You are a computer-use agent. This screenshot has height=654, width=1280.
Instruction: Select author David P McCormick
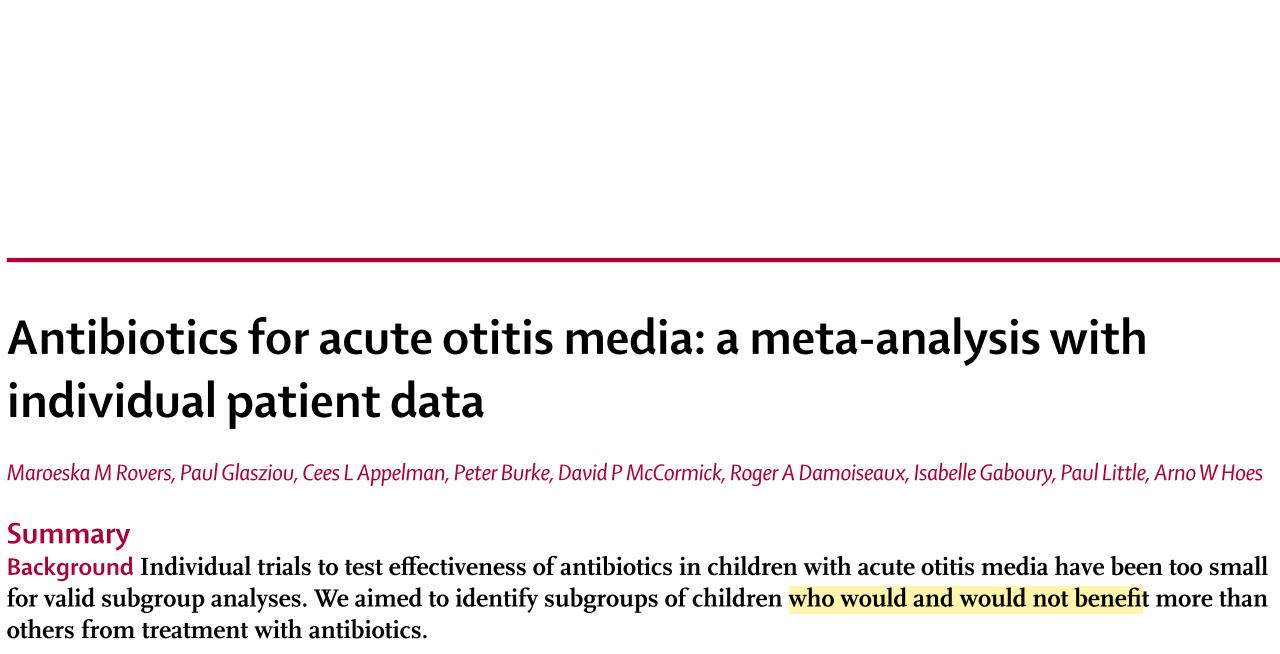click(639, 472)
